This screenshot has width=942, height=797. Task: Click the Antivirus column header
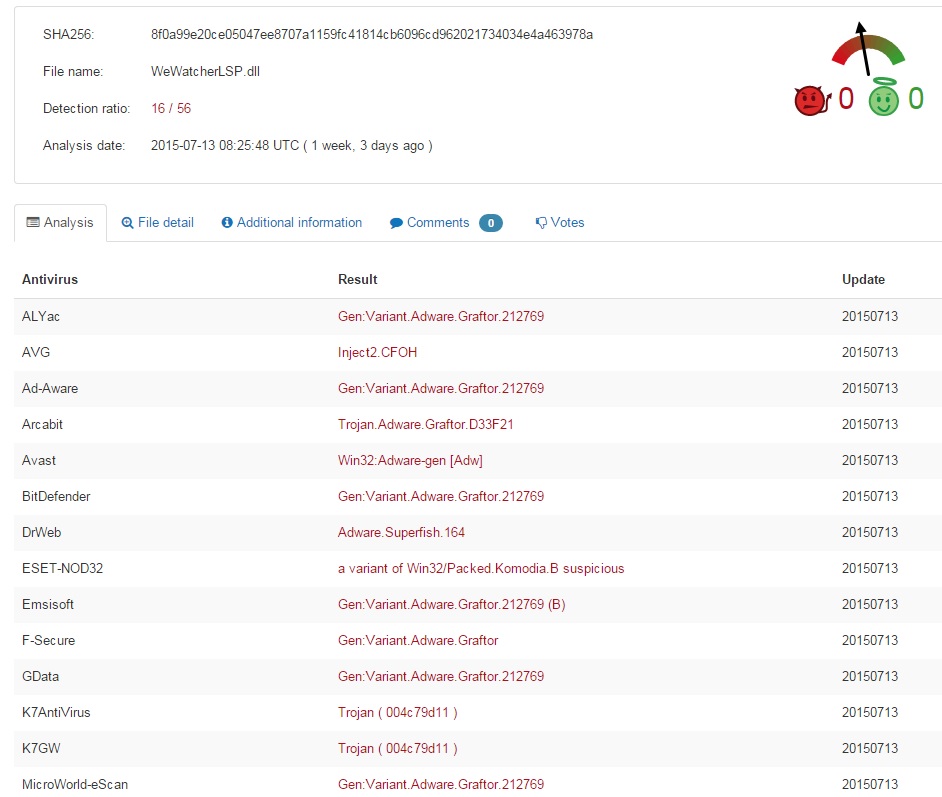click(50, 279)
